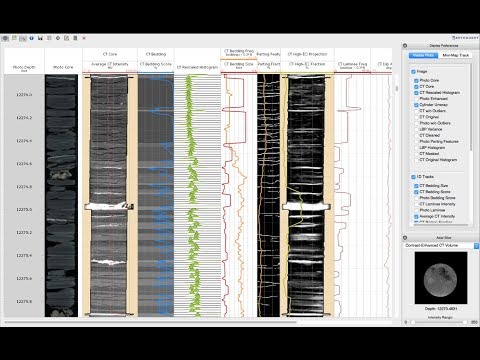Click the CT Bedding track header
The width and height of the screenshot is (480, 360).
(156, 54)
